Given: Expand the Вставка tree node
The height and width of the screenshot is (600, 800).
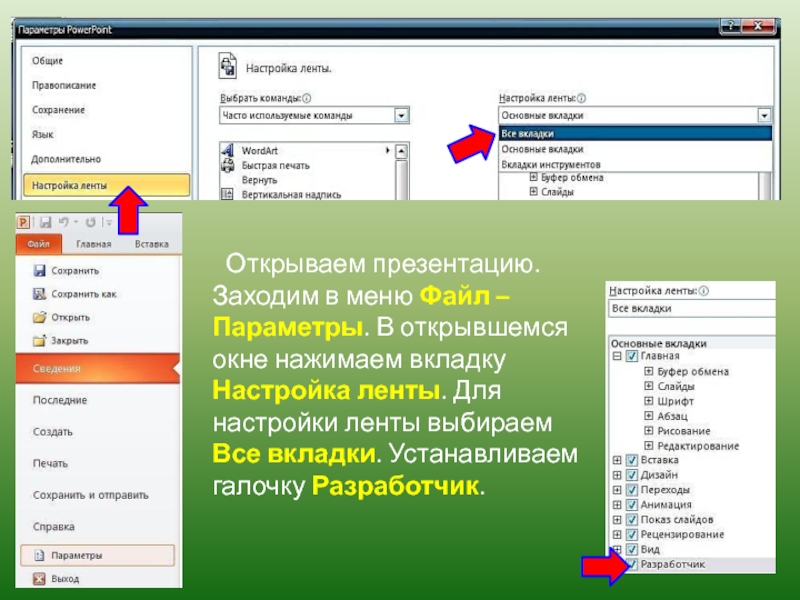Looking at the screenshot, I should tap(617, 460).
